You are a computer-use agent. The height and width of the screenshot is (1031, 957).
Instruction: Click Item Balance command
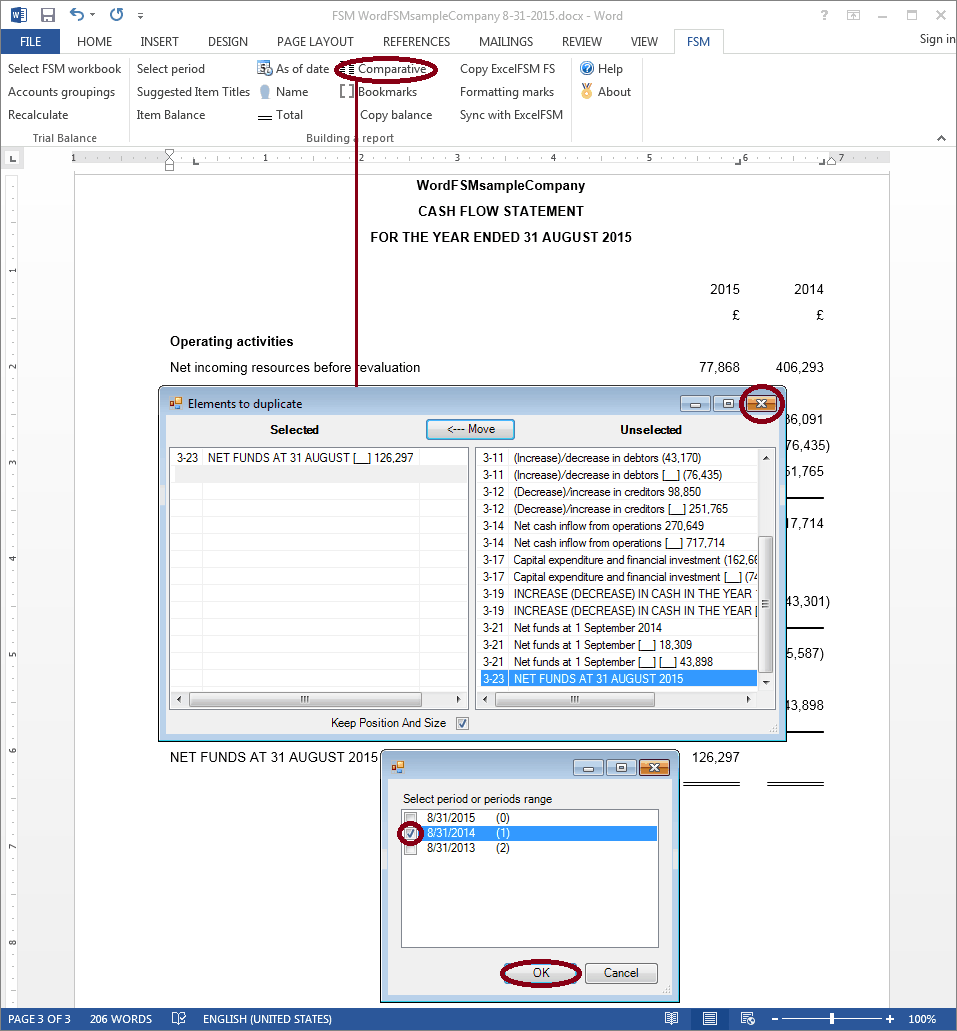click(171, 114)
